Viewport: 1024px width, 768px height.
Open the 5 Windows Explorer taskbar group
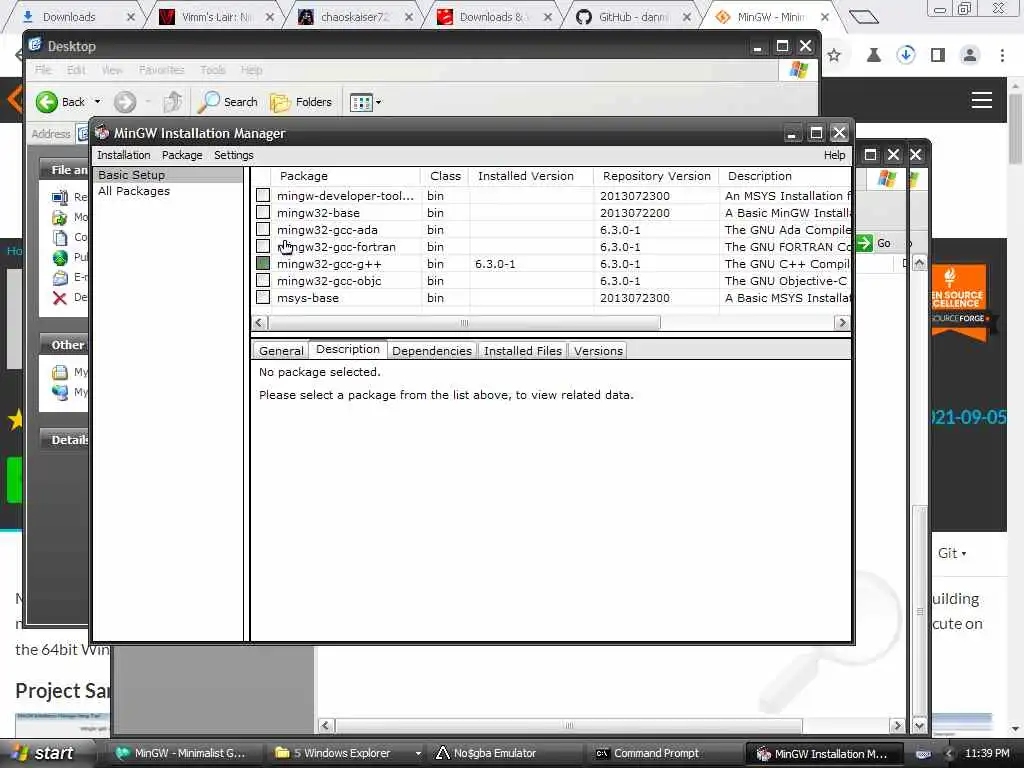coord(346,754)
